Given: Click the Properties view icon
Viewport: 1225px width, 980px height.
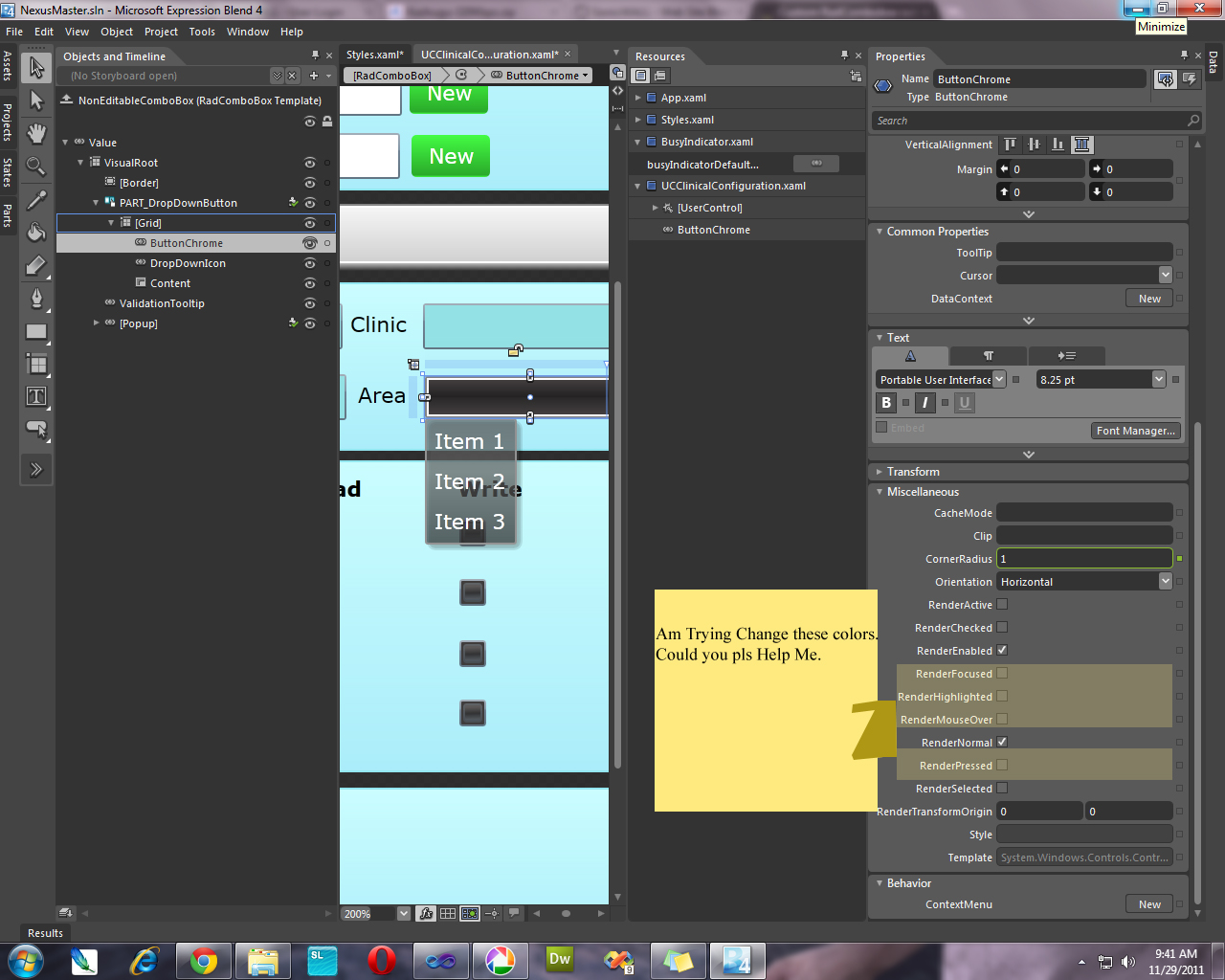Looking at the screenshot, I should (x=1165, y=79).
